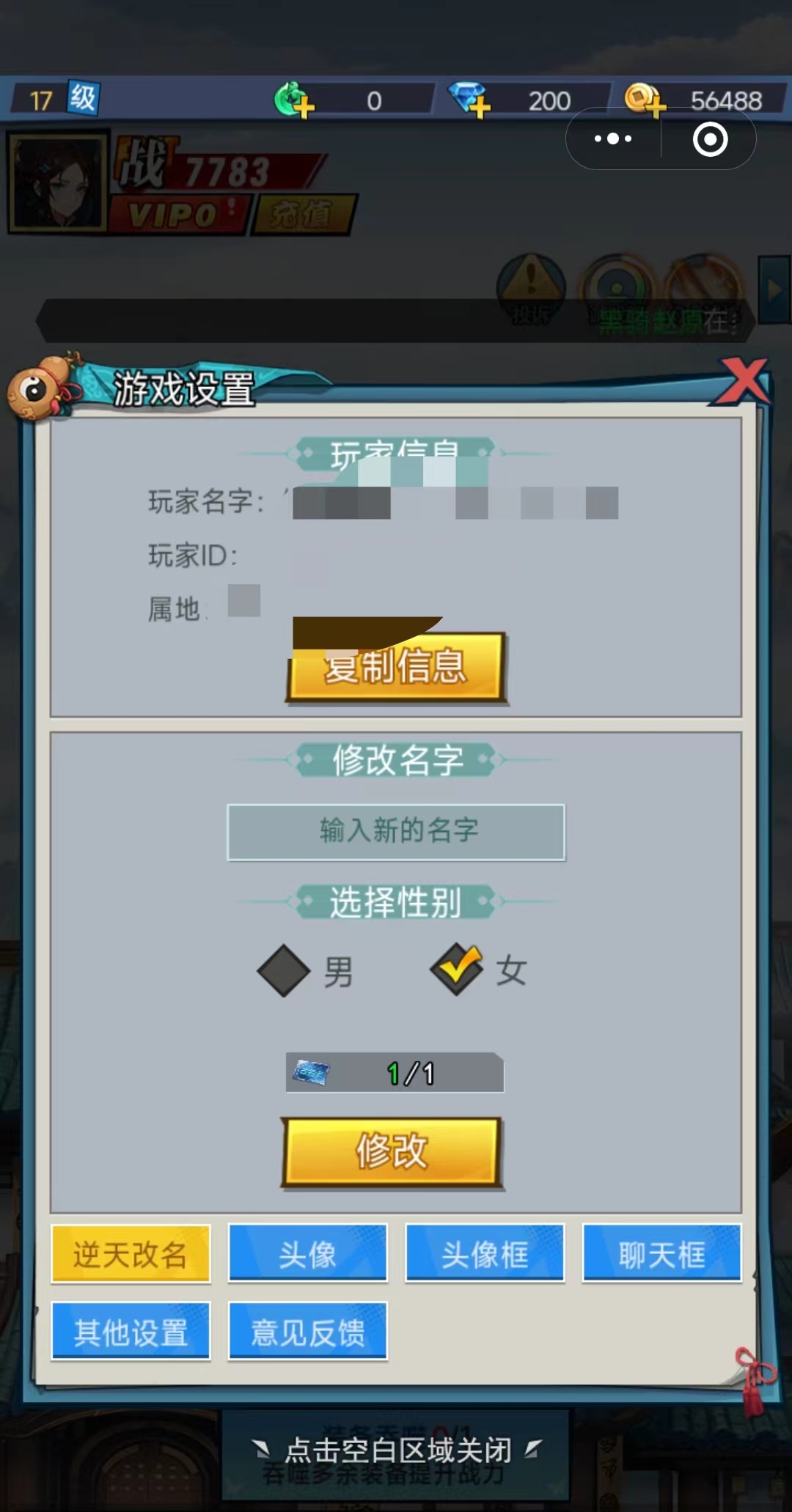
Task: Tap the mini-program circle target button
Action: tap(710, 139)
